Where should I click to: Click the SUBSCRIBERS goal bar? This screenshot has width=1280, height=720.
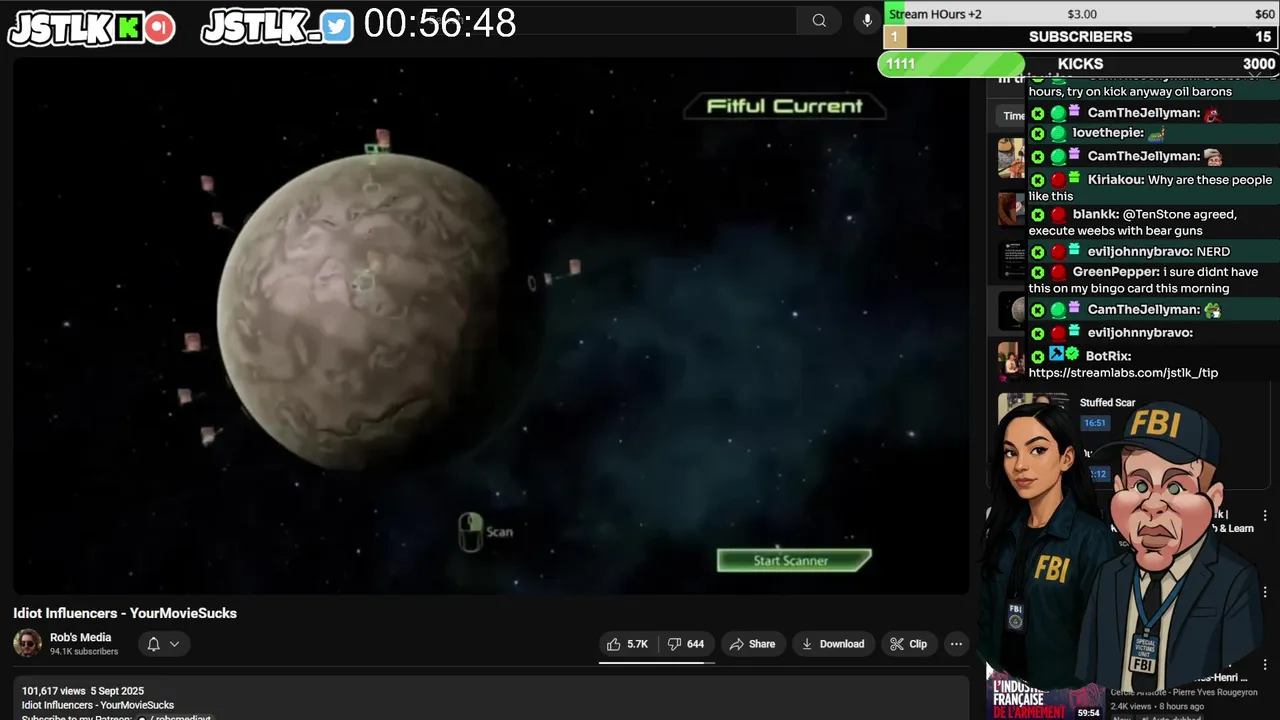pos(1081,37)
